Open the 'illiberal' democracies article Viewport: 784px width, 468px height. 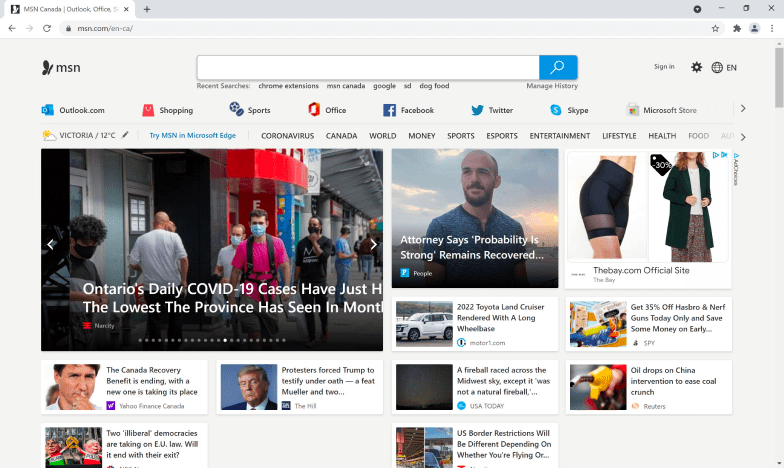(124, 446)
